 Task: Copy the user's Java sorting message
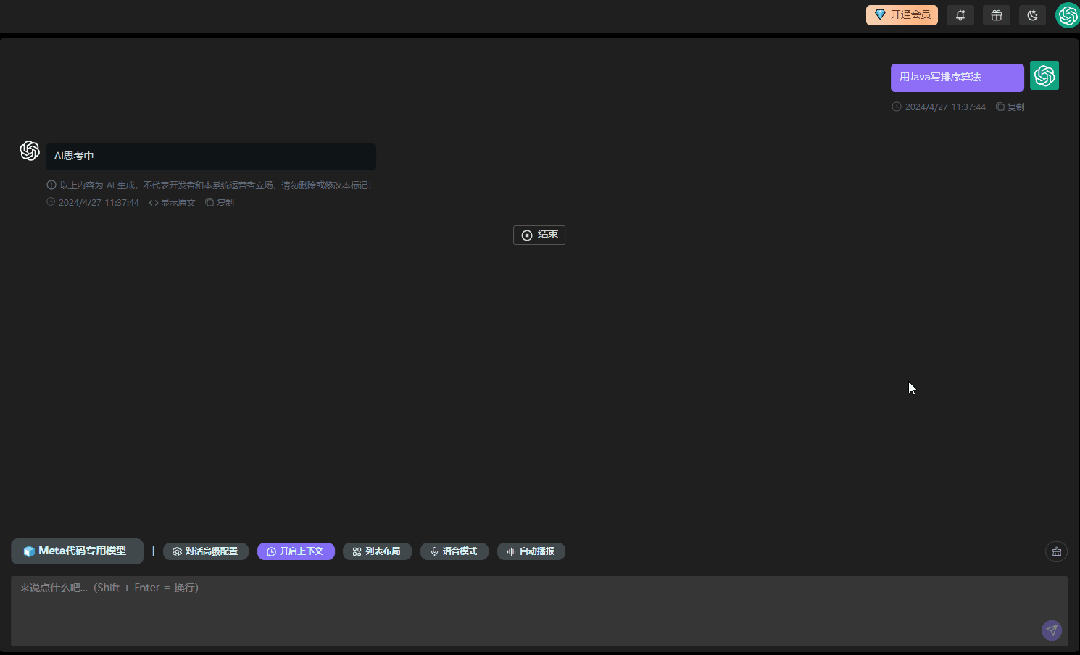pos(1010,107)
